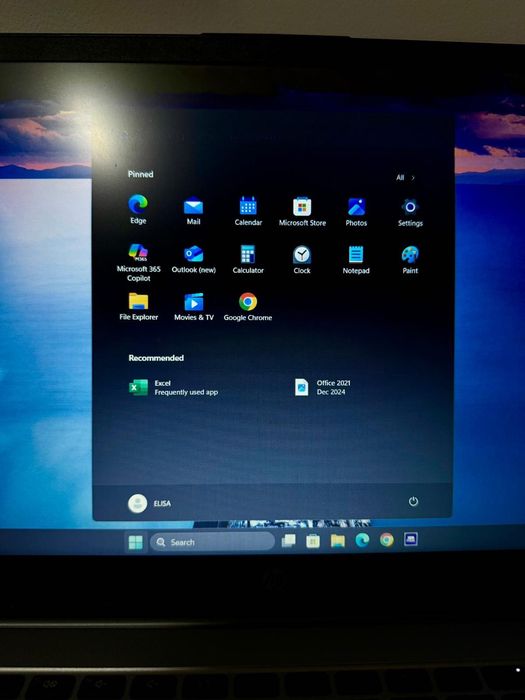Open Microsoft 365 Copilot
The image size is (525, 700).
[138, 262]
